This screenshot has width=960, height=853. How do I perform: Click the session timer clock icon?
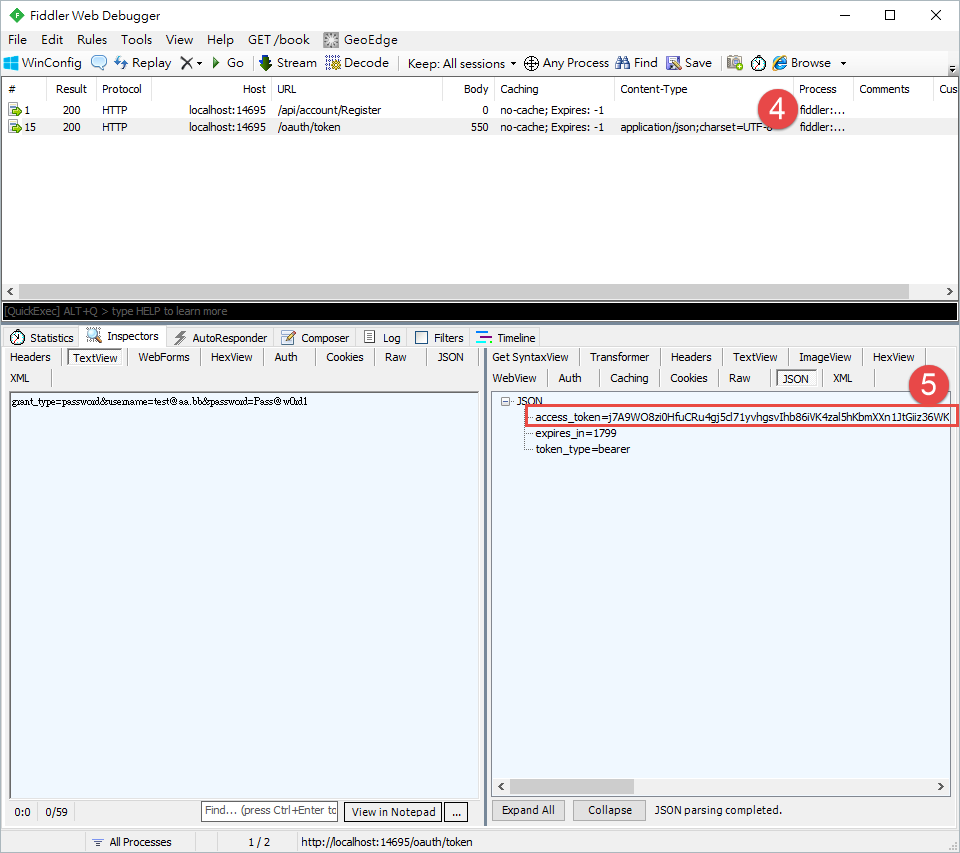coord(758,62)
